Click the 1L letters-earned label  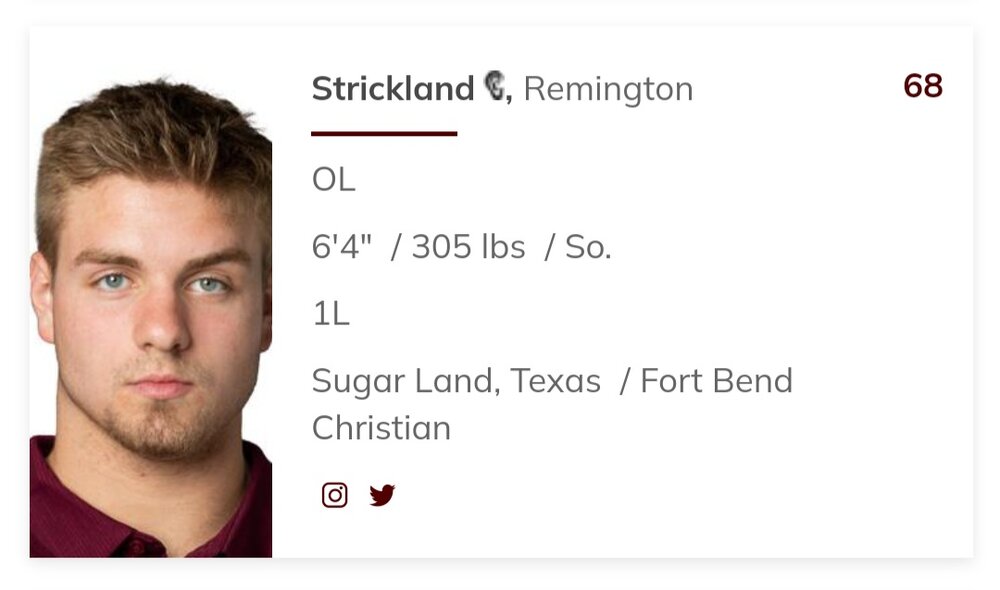pos(331,314)
